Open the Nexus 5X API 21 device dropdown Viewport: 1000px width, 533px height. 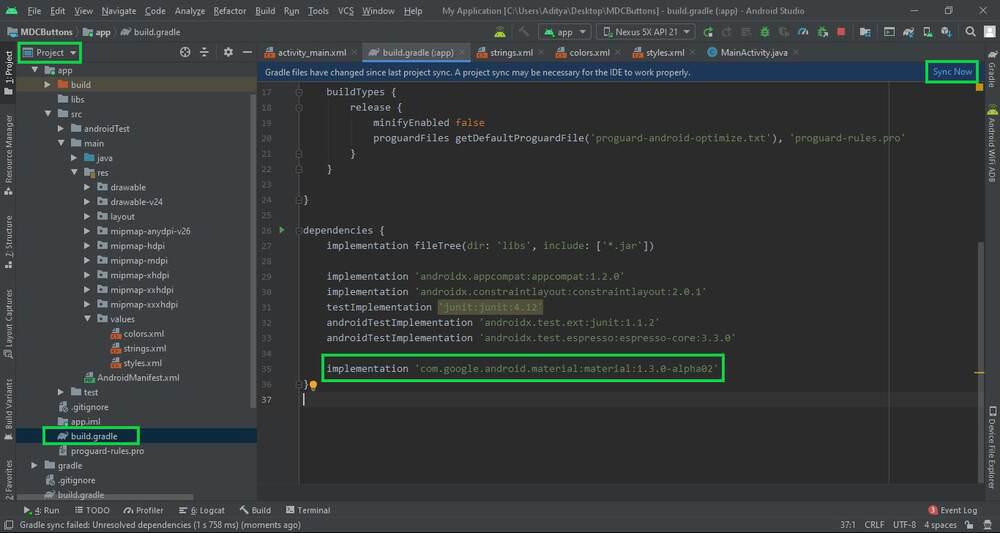pyautogui.click(x=647, y=32)
